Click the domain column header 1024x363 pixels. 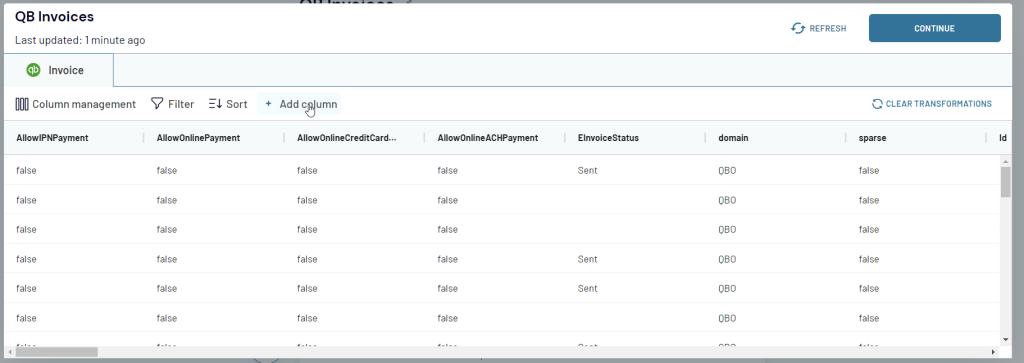click(733, 138)
